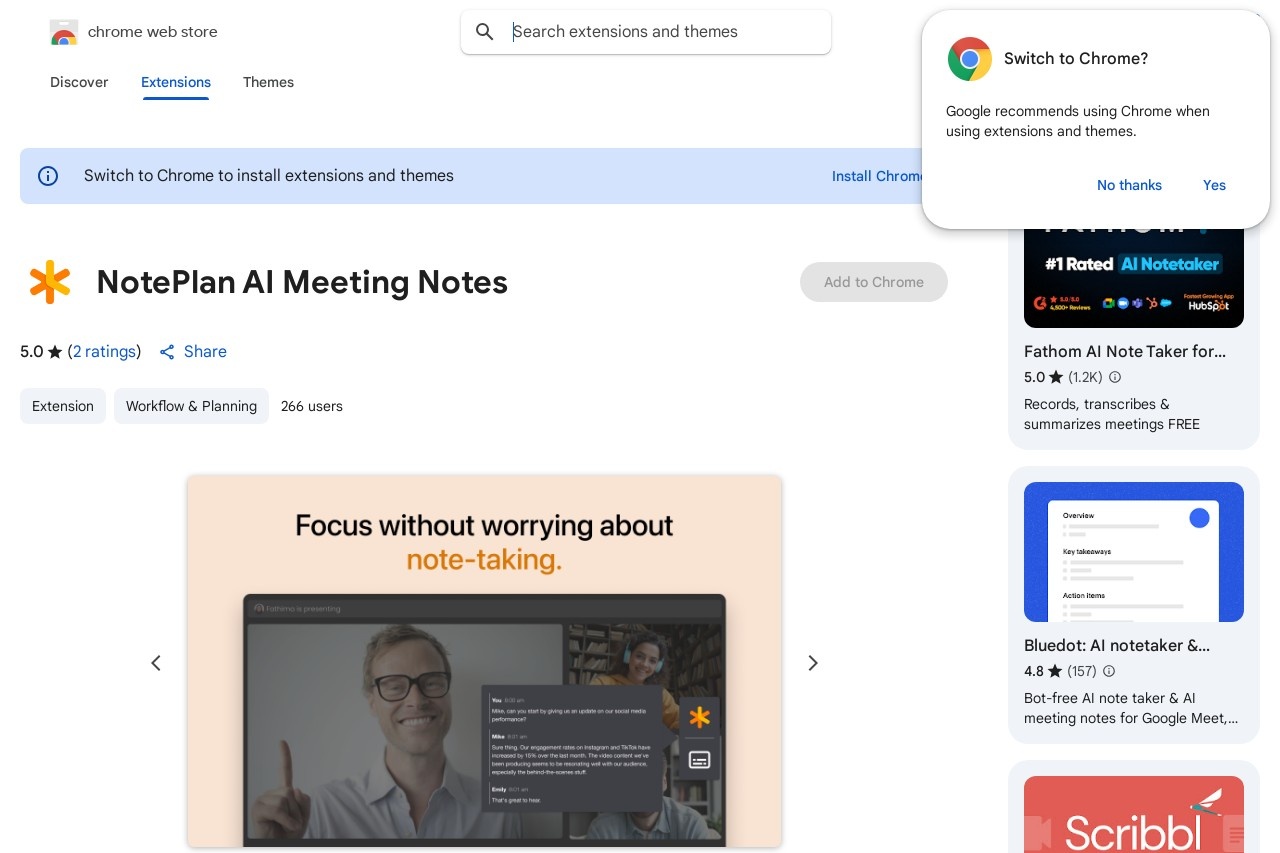This screenshot has height=853, width=1280.
Task: Open the Fathom AI Note Taker title
Action: tap(1125, 352)
